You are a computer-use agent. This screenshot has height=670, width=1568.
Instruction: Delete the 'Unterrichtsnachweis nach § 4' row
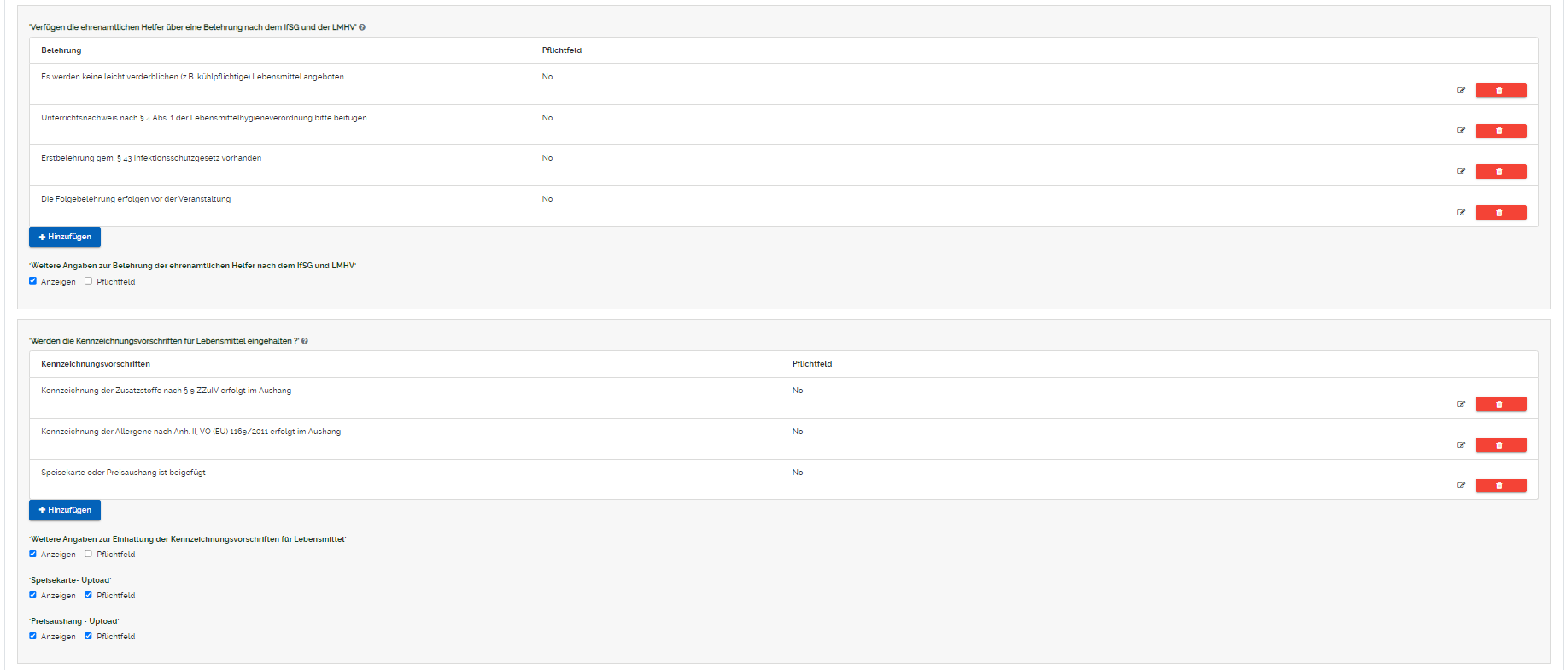click(1501, 131)
